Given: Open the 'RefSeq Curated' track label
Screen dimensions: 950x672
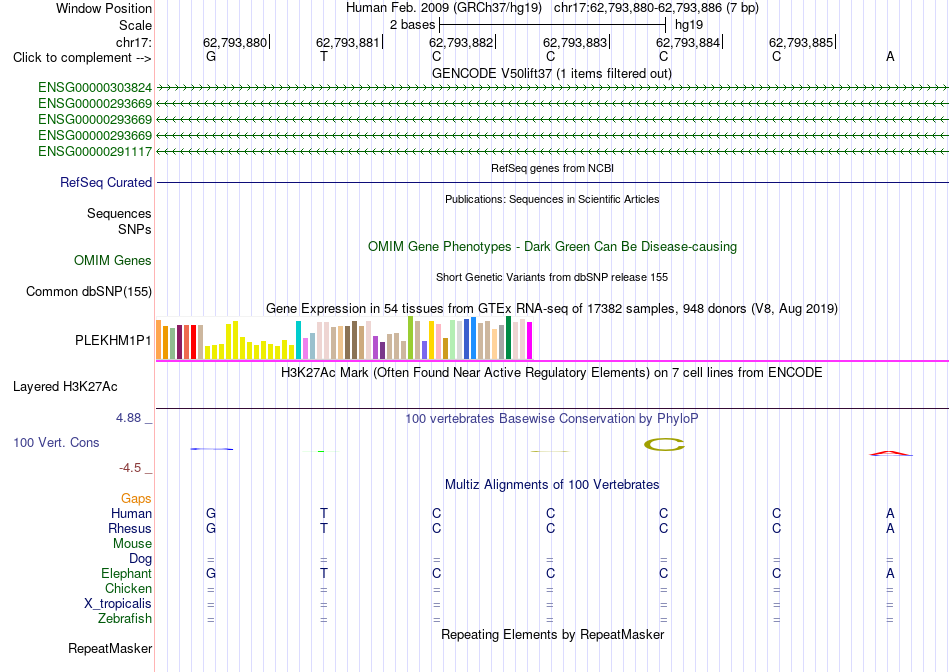Looking at the screenshot, I should click(x=106, y=182).
